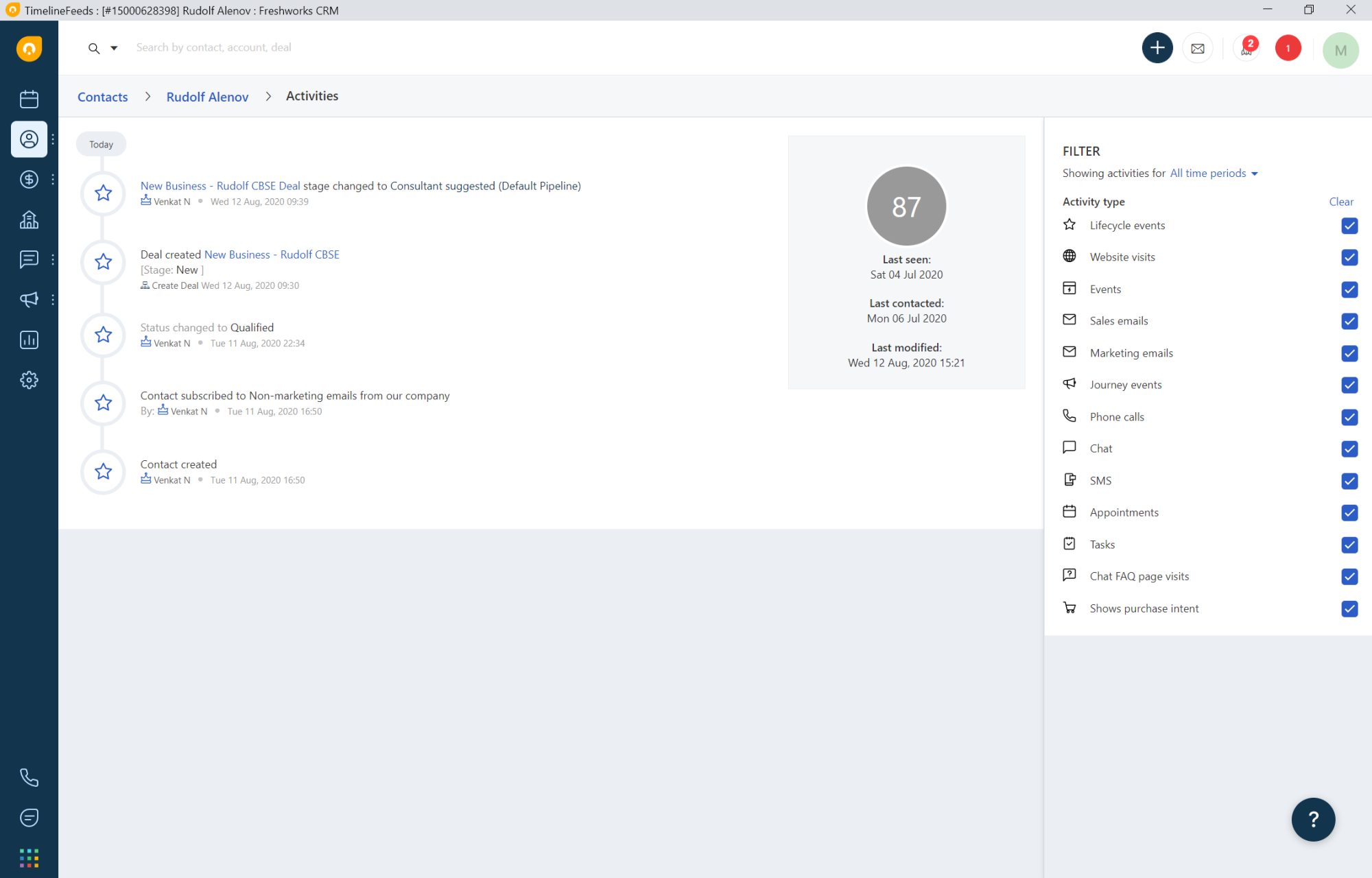1372x878 pixels.
Task: Open the three-dot menu next to Contacts icon
Action: point(52,139)
